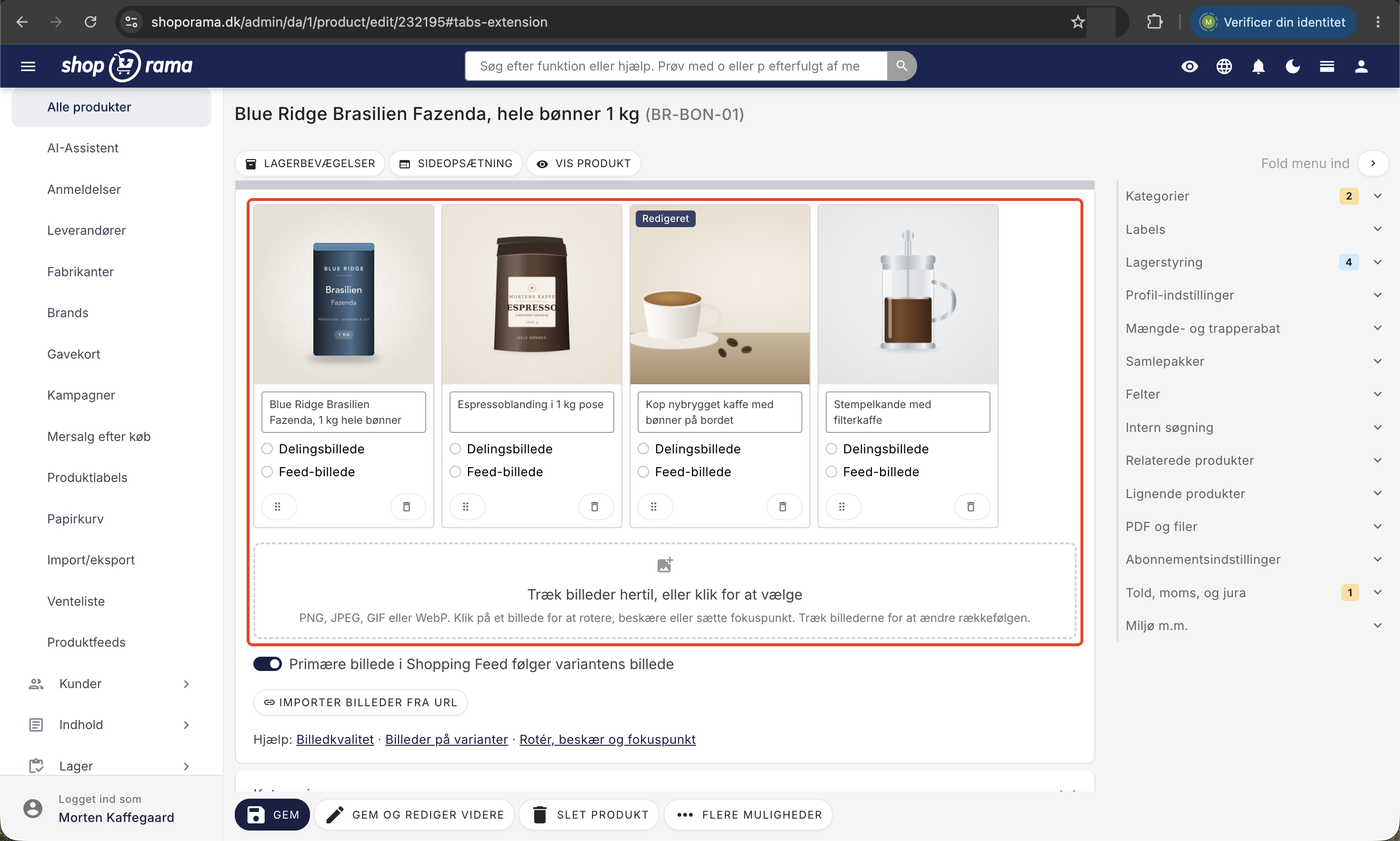Viewport: 1400px width, 841px height.
Task: Open browser extensions puzzle icon
Action: click(1155, 21)
